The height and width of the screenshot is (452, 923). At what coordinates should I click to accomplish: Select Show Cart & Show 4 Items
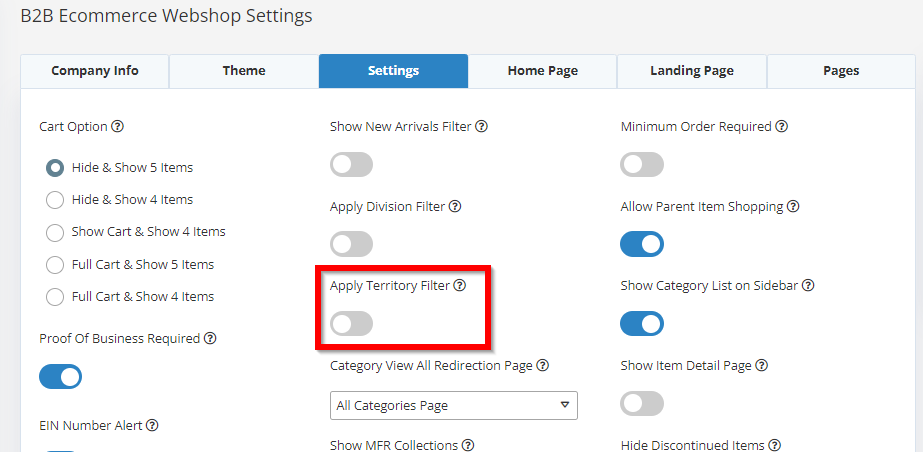pyautogui.click(x=55, y=232)
